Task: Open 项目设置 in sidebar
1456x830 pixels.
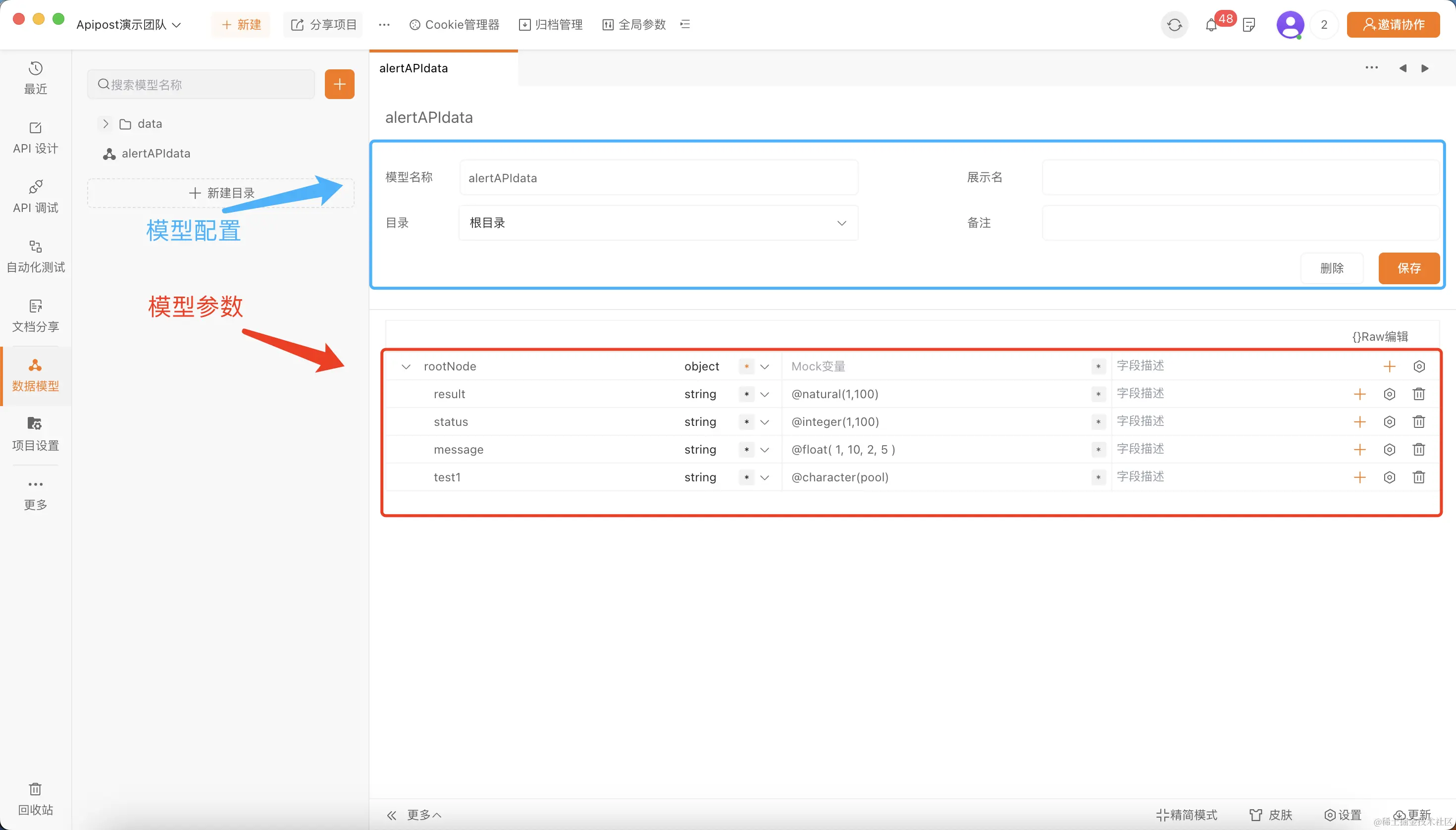Action: click(35, 434)
